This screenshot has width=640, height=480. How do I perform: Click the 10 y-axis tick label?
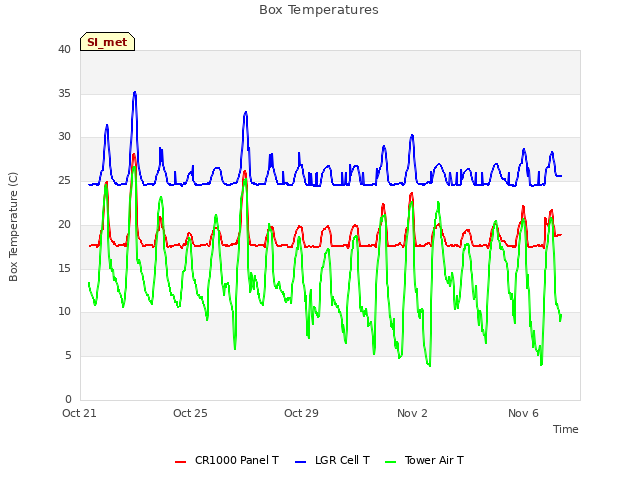(x=64, y=311)
